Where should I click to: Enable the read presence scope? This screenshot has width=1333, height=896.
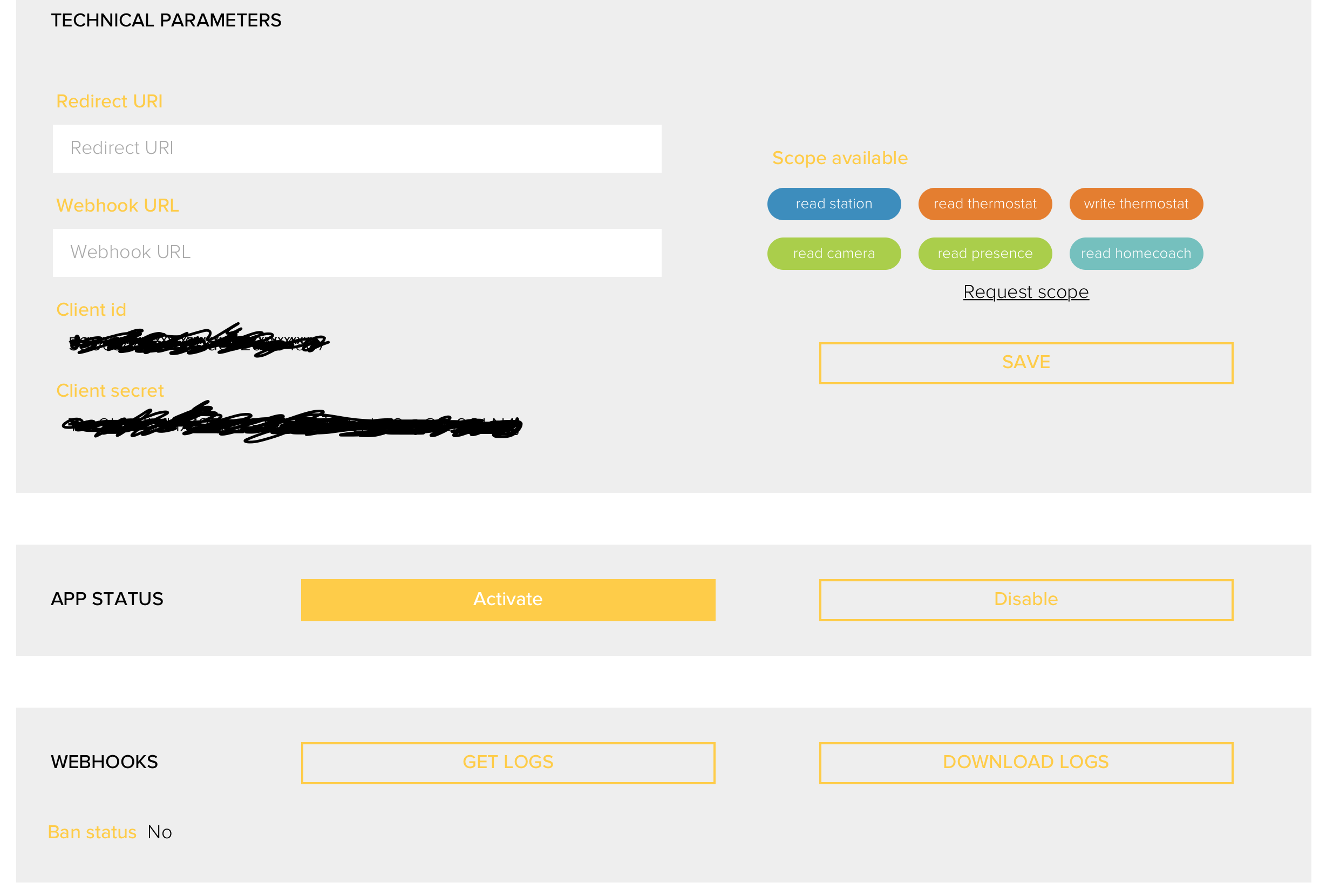pyautogui.click(x=985, y=253)
